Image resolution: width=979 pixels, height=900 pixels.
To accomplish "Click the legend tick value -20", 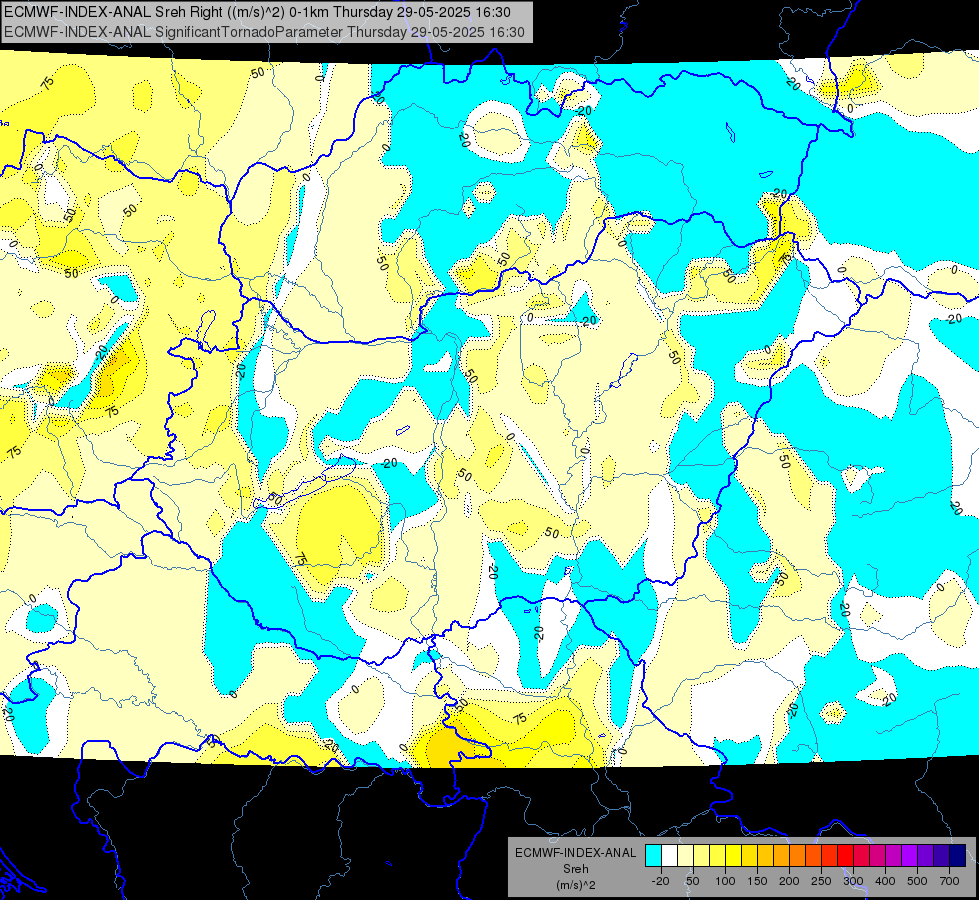I will pyautogui.click(x=661, y=881).
